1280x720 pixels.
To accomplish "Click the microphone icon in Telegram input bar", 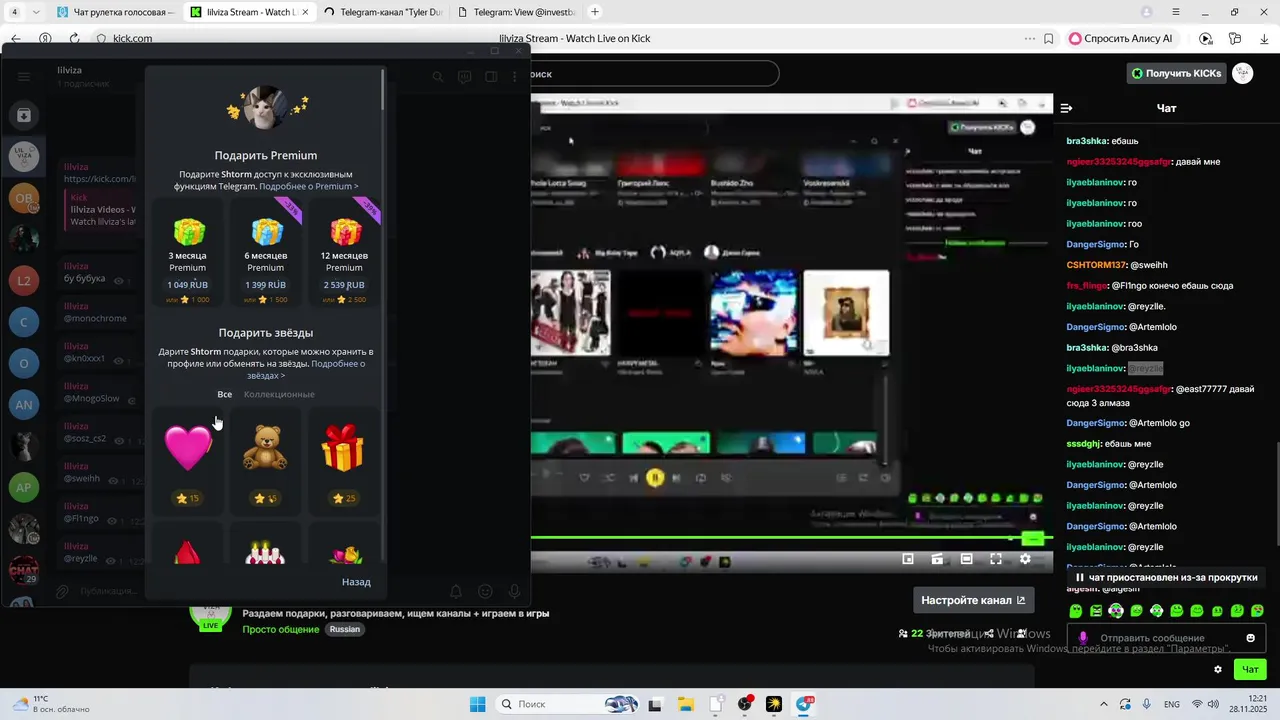I will click(x=515, y=592).
